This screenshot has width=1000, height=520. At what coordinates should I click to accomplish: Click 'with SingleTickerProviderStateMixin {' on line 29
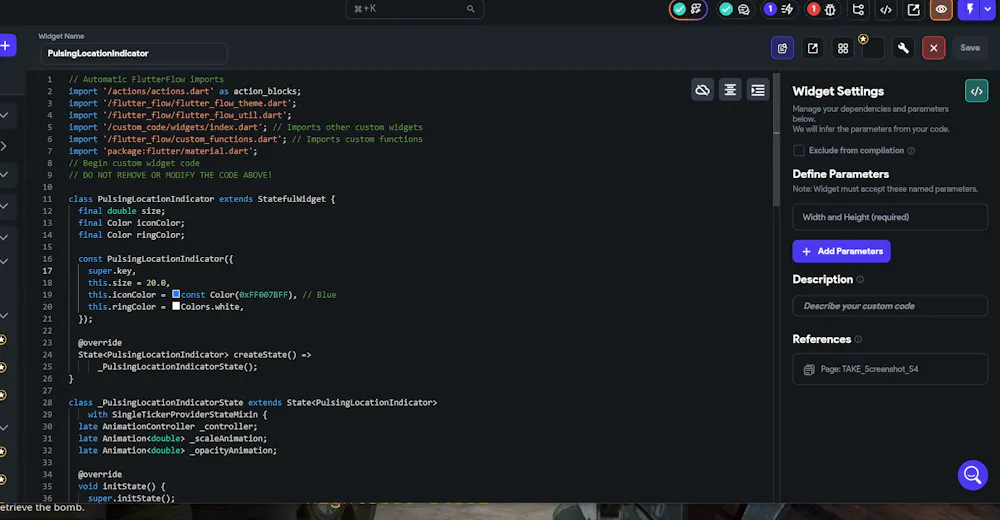177,414
